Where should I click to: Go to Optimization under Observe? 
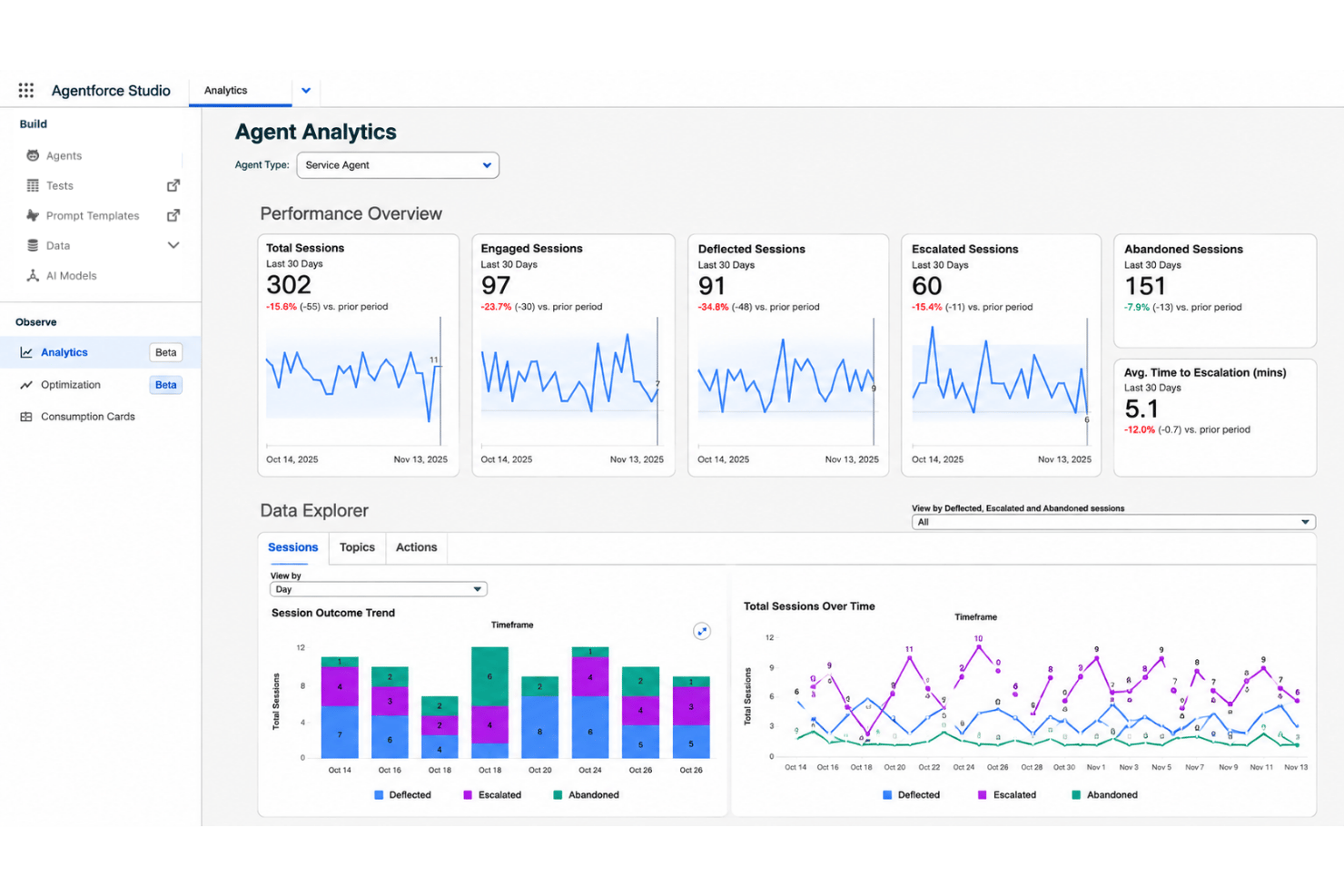click(x=71, y=385)
